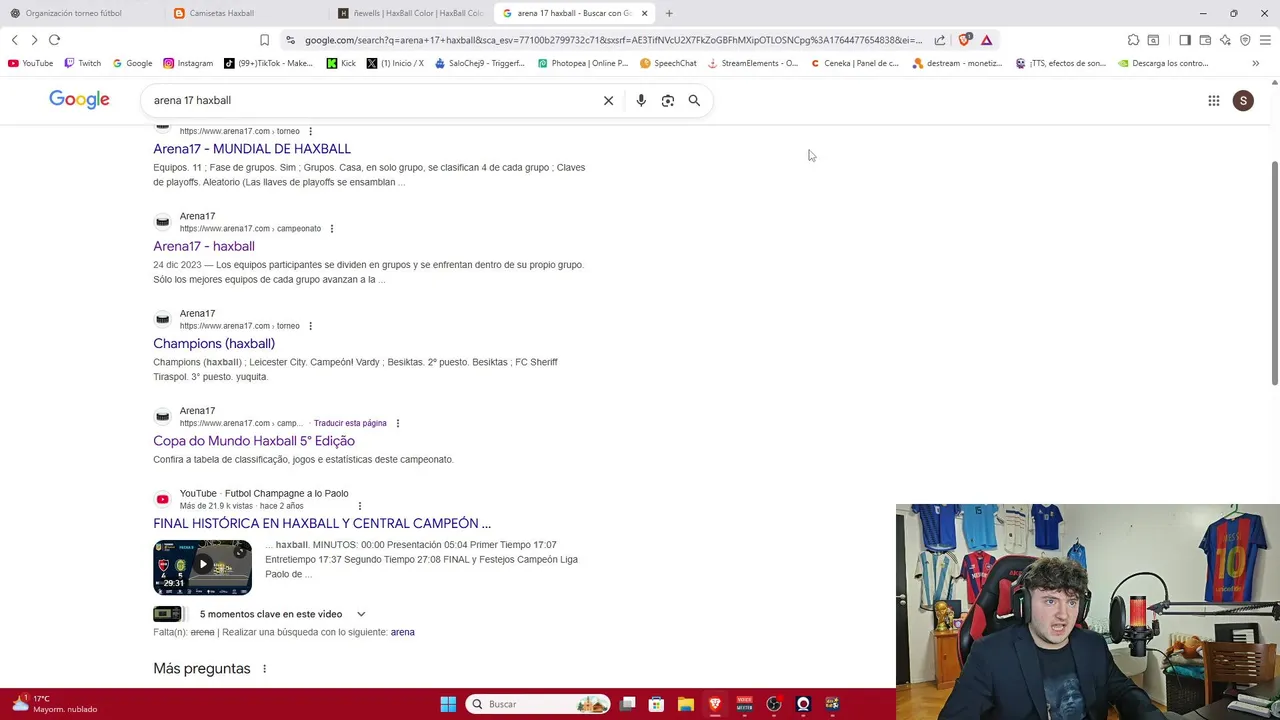Switch to the Camisetas Haxball tab
The image size is (1280, 720).
pyautogui.click(x=245, y=13)
